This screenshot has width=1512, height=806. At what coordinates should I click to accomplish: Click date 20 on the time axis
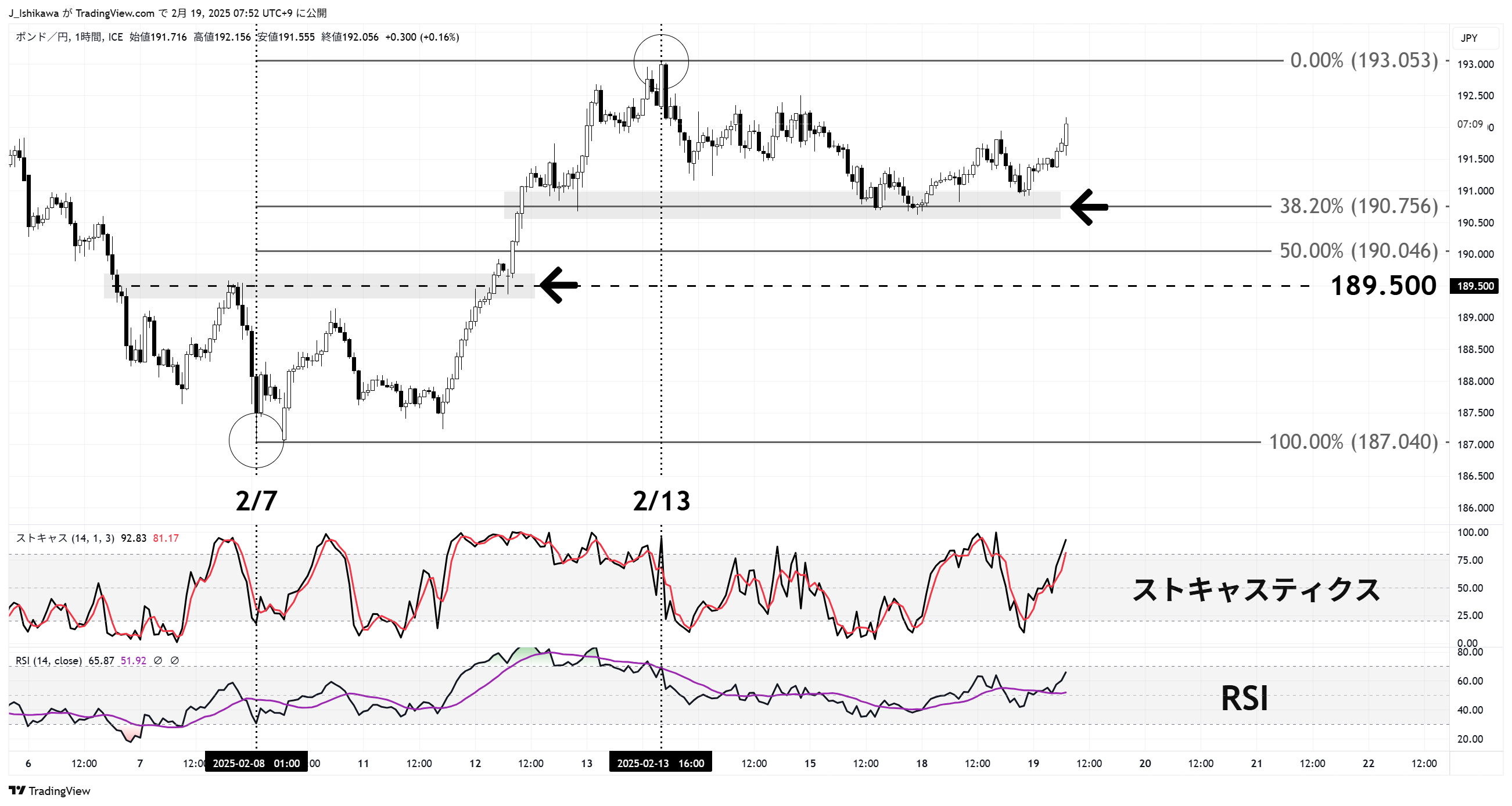pyautogui.click(x=1145, y=763)
